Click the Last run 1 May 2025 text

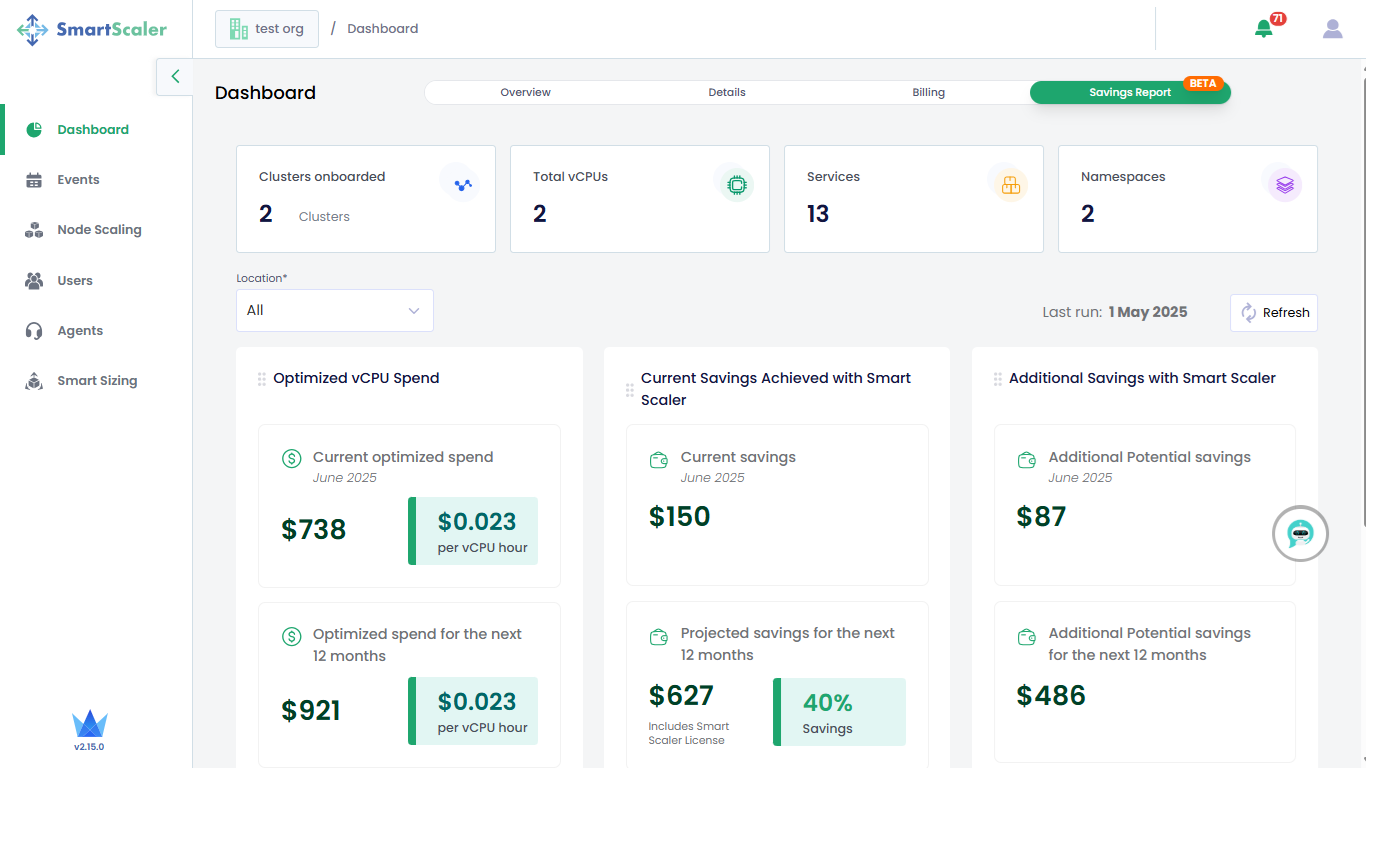(x=1115, y=312)
